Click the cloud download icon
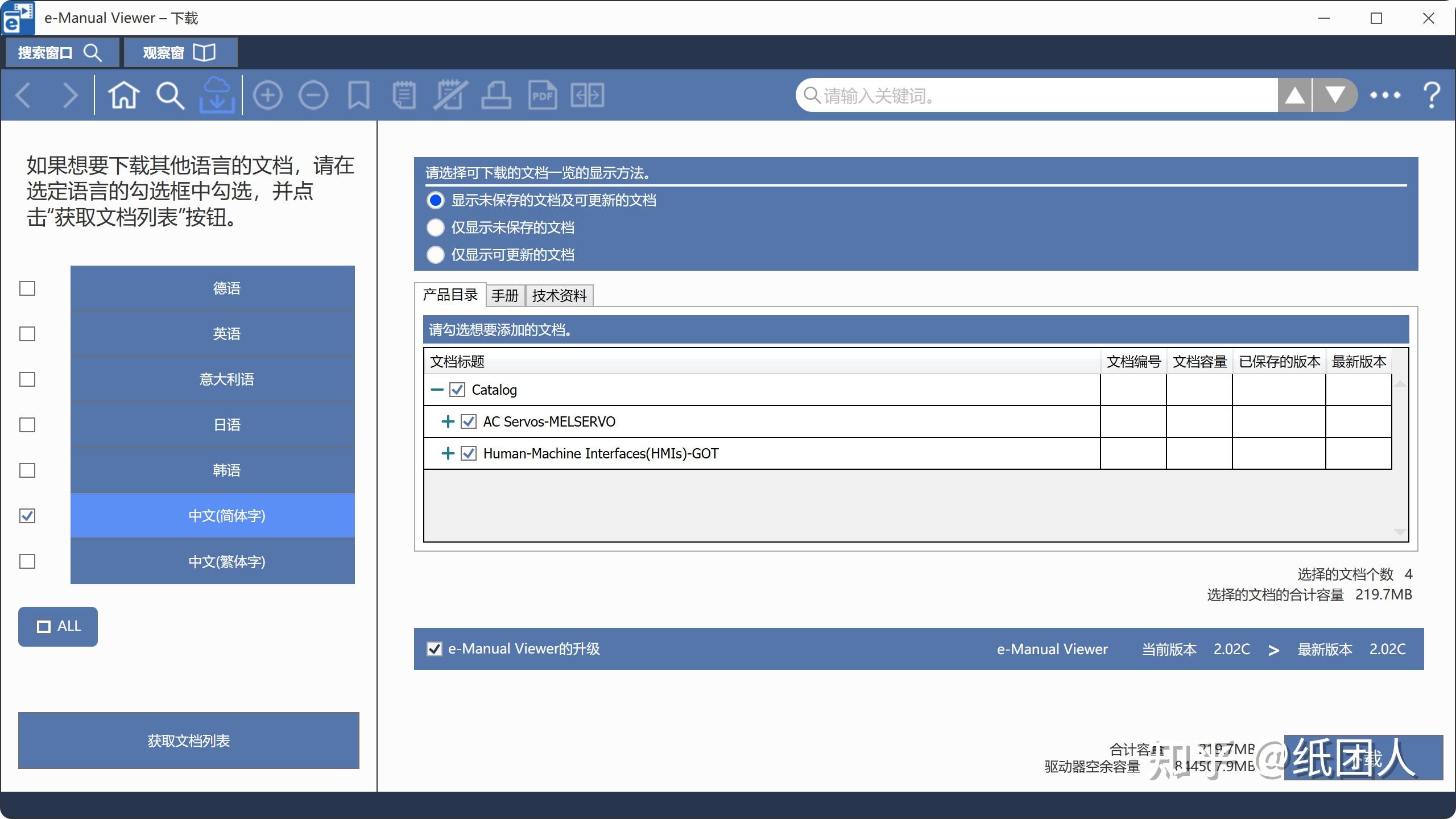Screen dimensions: 1456x819 coord(217,94)
